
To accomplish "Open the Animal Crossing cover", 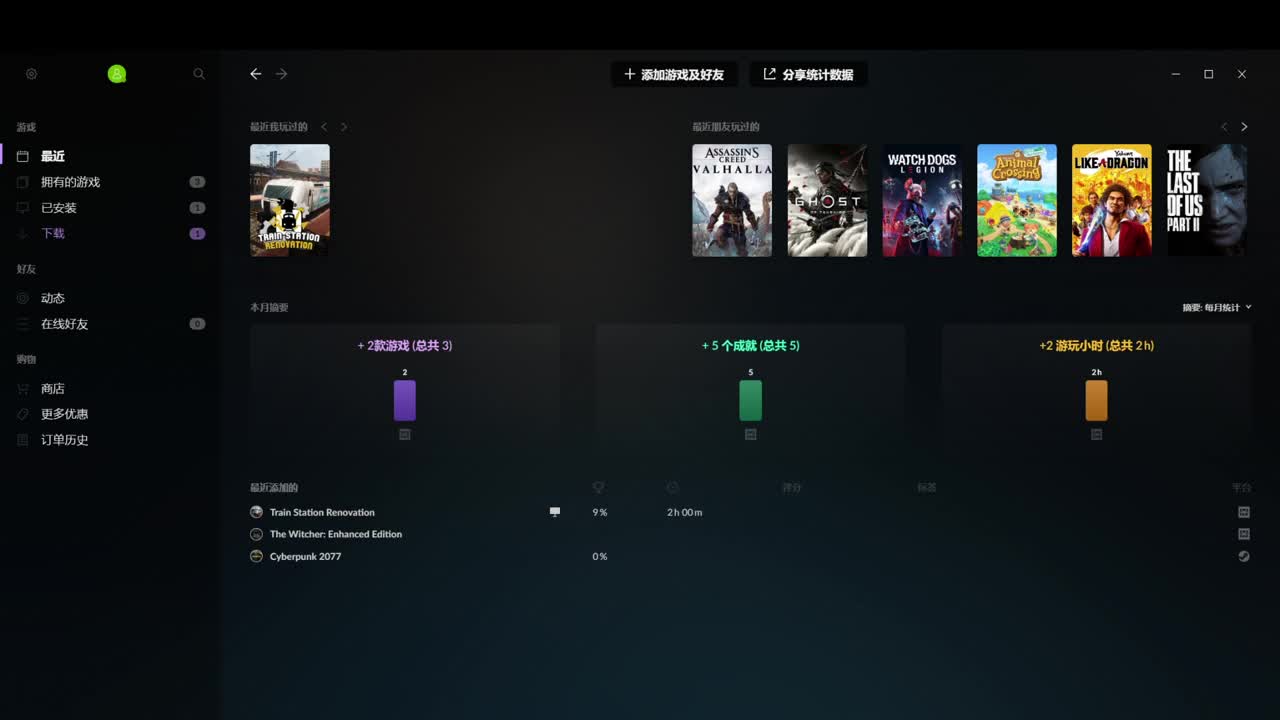I will coord(1017,200).
